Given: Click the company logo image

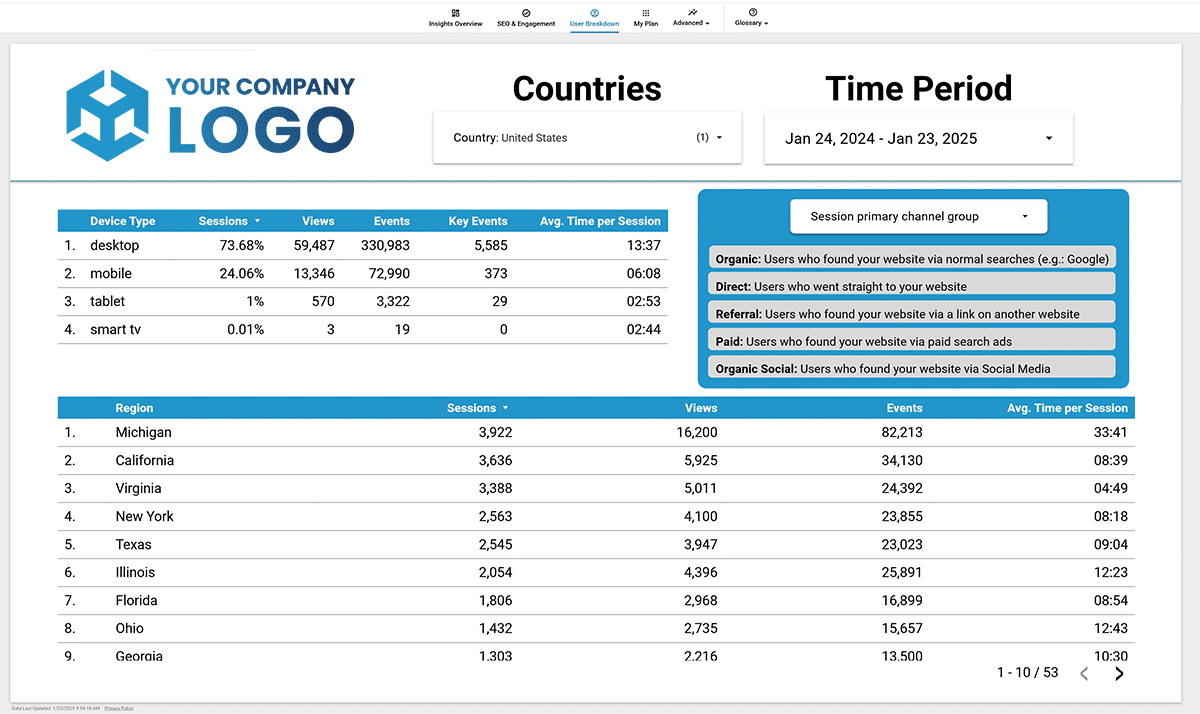Looking at the screenshot, I should [x=211, y=116].
